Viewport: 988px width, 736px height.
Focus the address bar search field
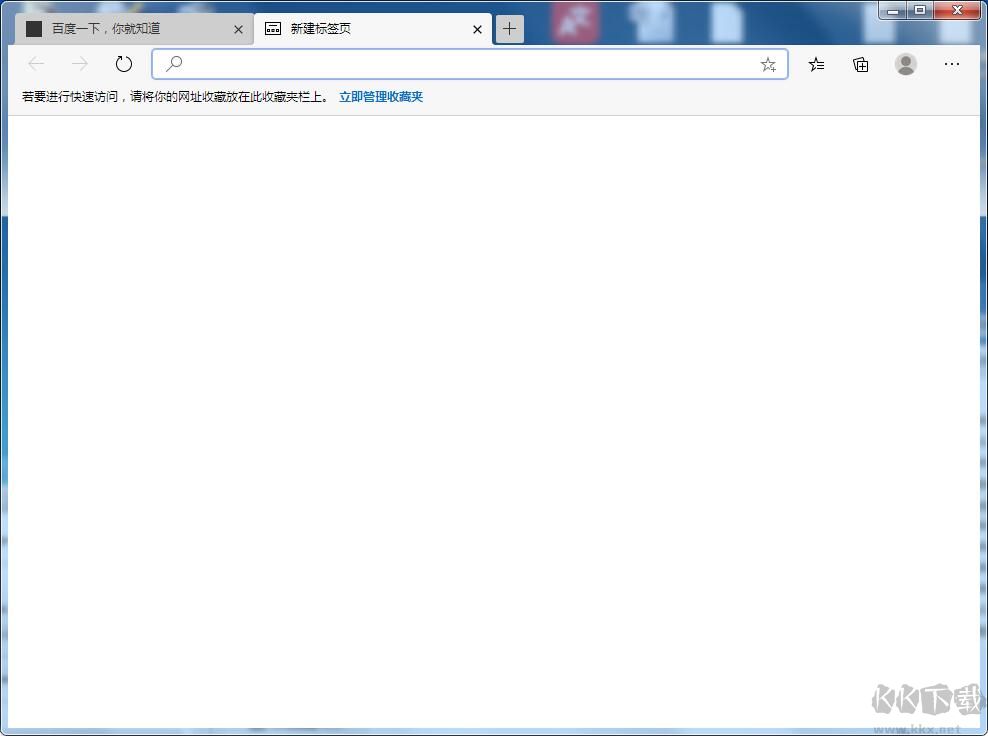(x=469, y=64)
